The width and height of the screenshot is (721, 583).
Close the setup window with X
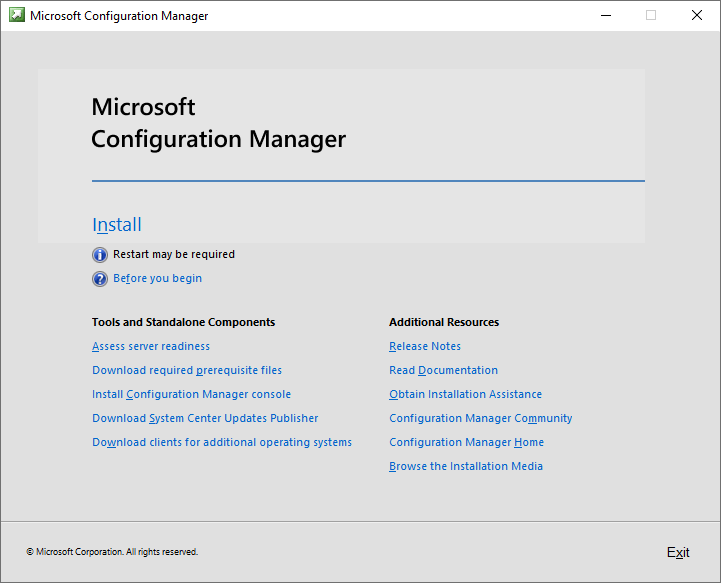[697, 15]
